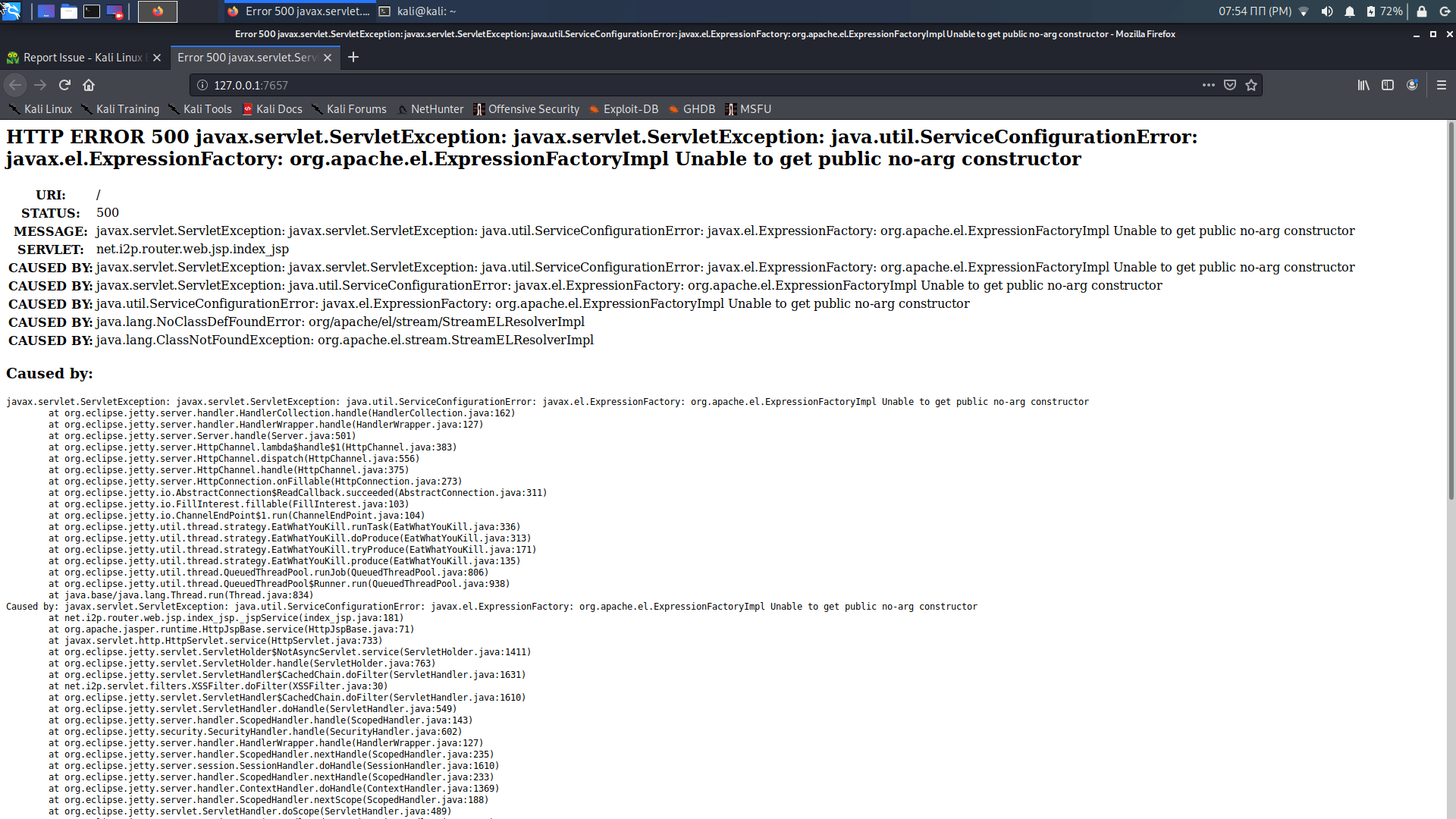The width and height of the screenshot is (1456, 819).
Task: Open Offensive Security bookmark
Action: point(526,109)
